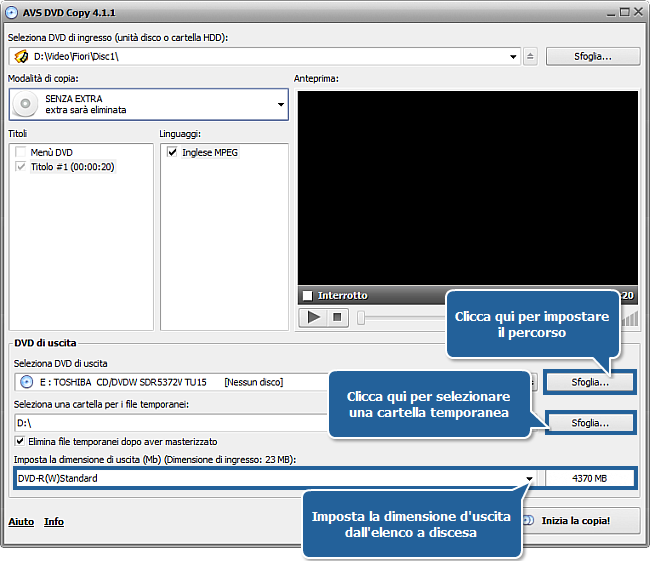Maximize the AVS DVD Copy window
The height and width of the screenshot is (561, 650).
tap(624, 12)
